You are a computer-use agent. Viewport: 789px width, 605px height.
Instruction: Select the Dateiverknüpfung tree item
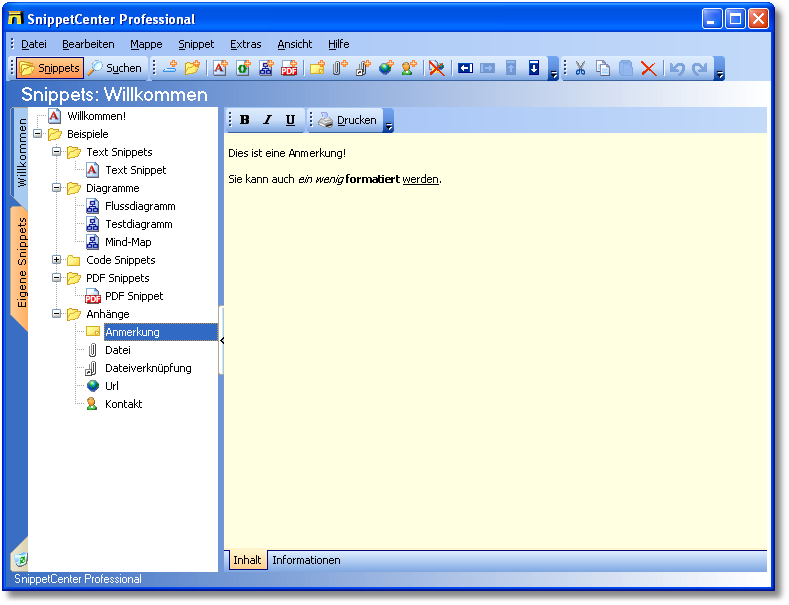148,368
